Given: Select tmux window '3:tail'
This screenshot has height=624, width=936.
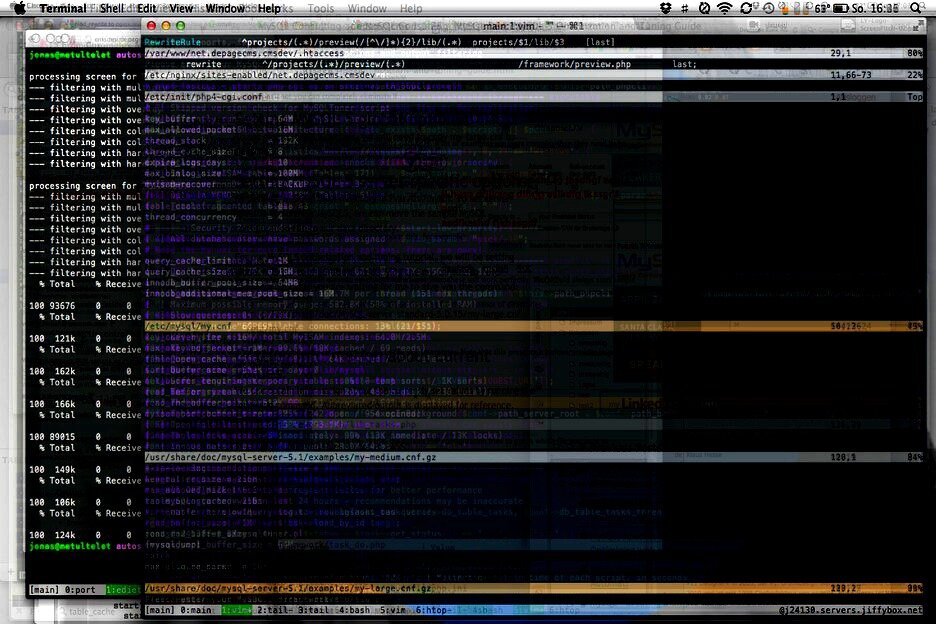Looking at the screenshot, I should pyautogui.click(x=315, y=610).
